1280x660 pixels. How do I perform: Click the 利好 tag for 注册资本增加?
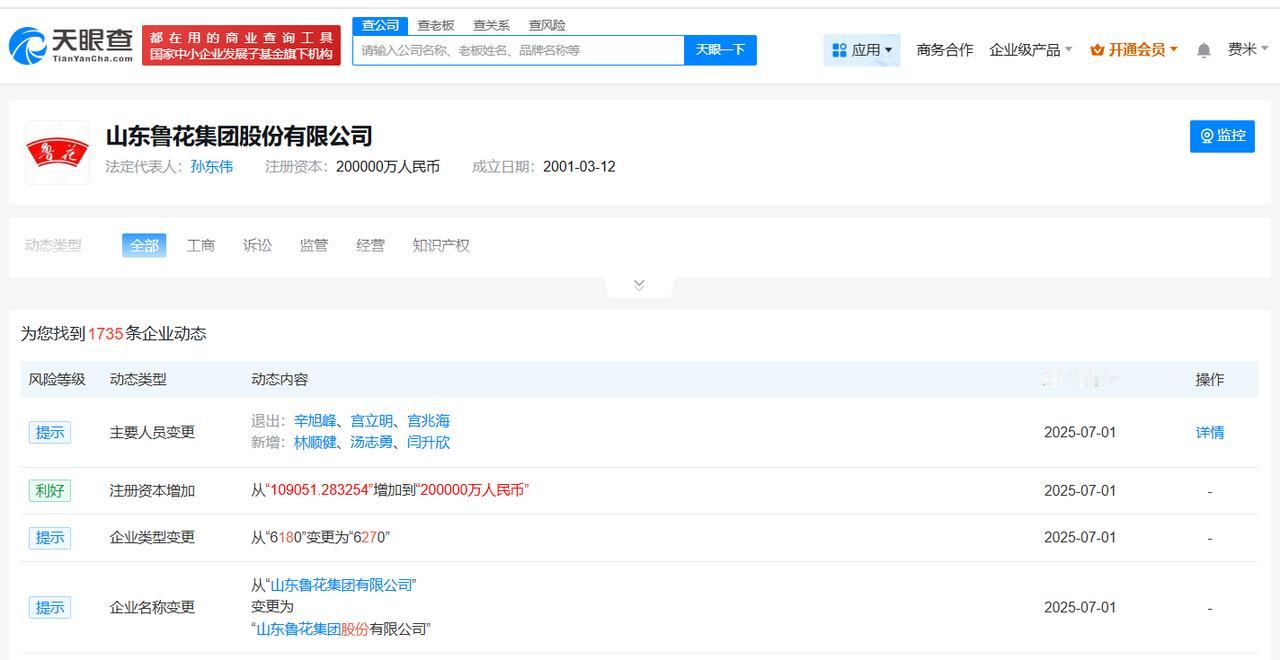50,491
